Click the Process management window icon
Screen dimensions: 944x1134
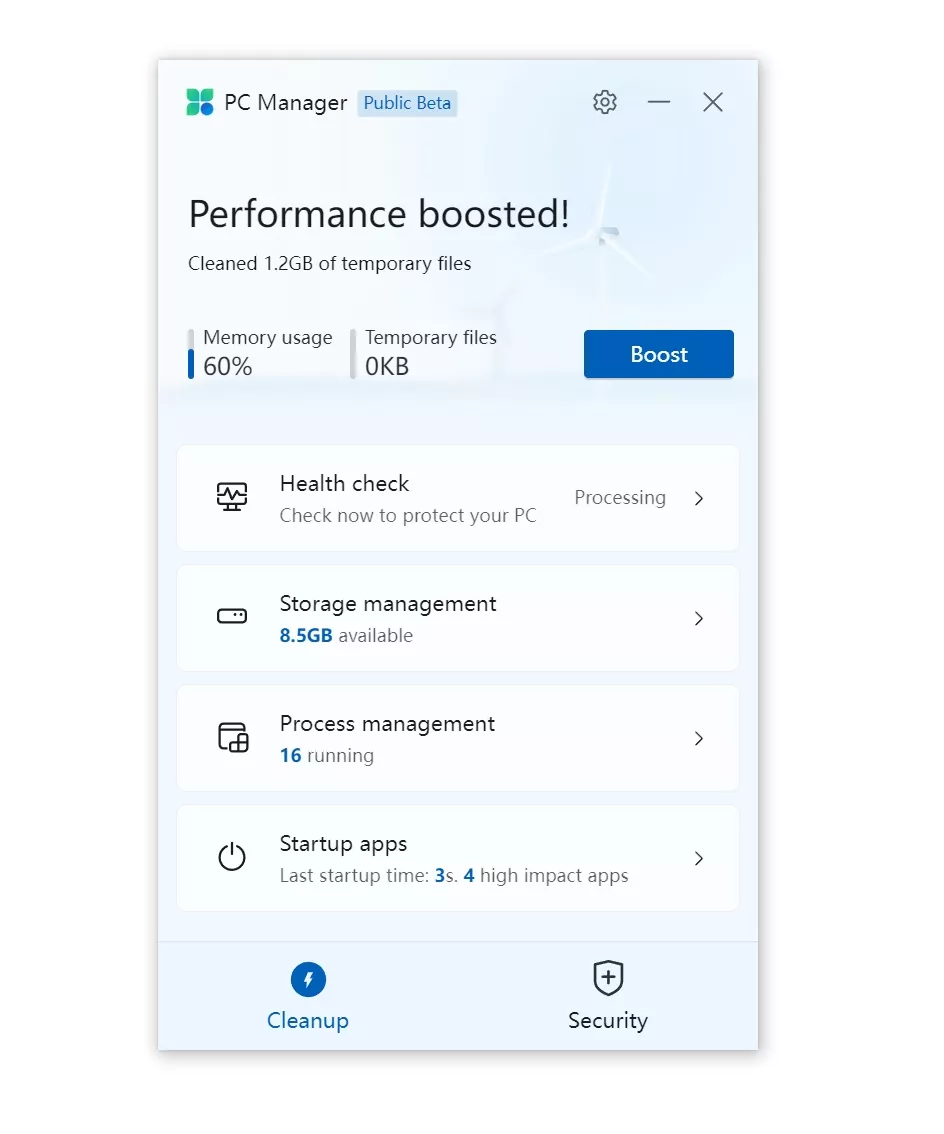click(233, 738)
